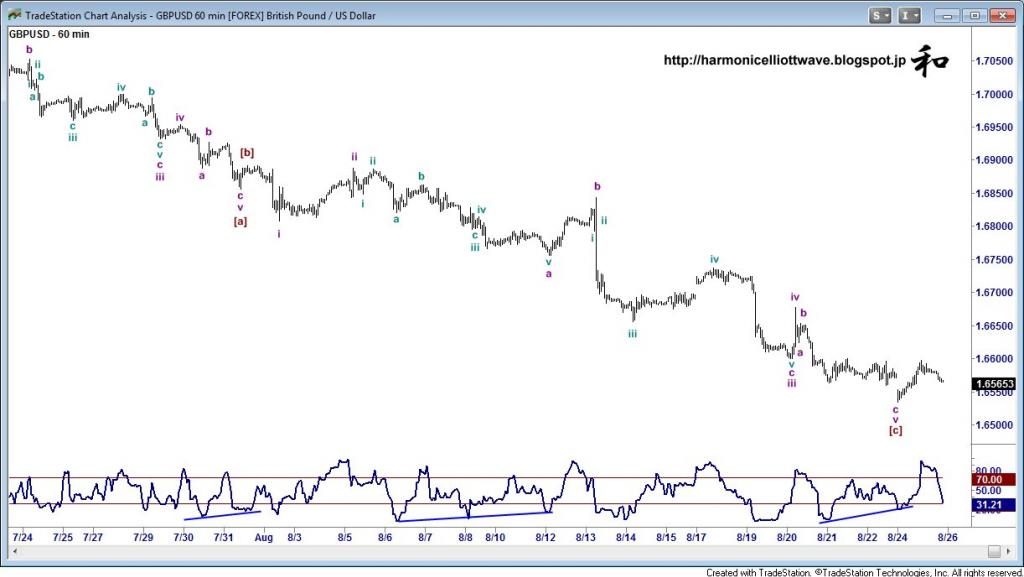The image size is (1024, 577).
Task: Click the 7/31 date label
Action: 223,537
